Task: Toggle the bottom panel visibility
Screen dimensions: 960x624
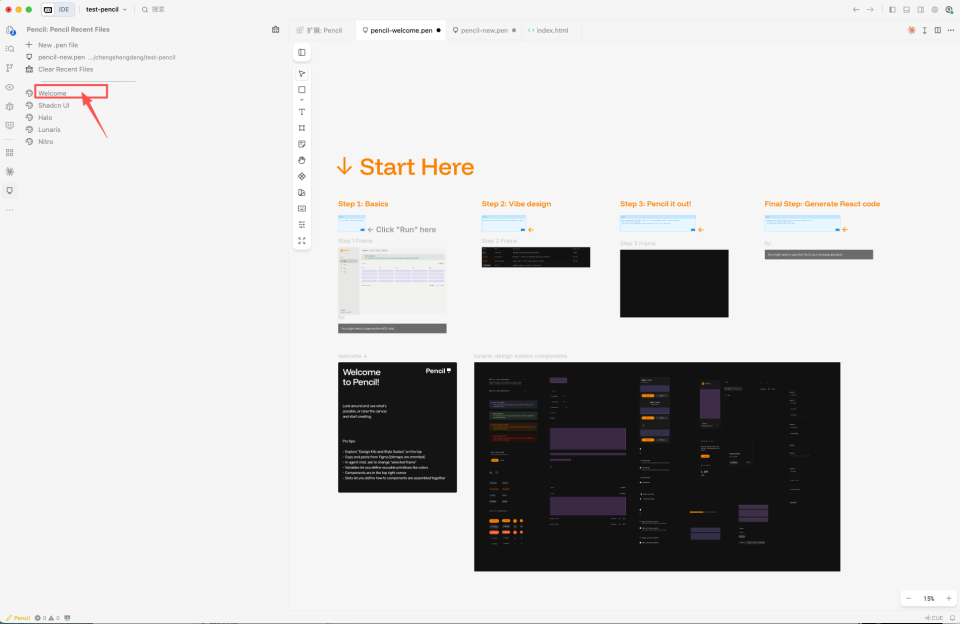Action: 907,10
